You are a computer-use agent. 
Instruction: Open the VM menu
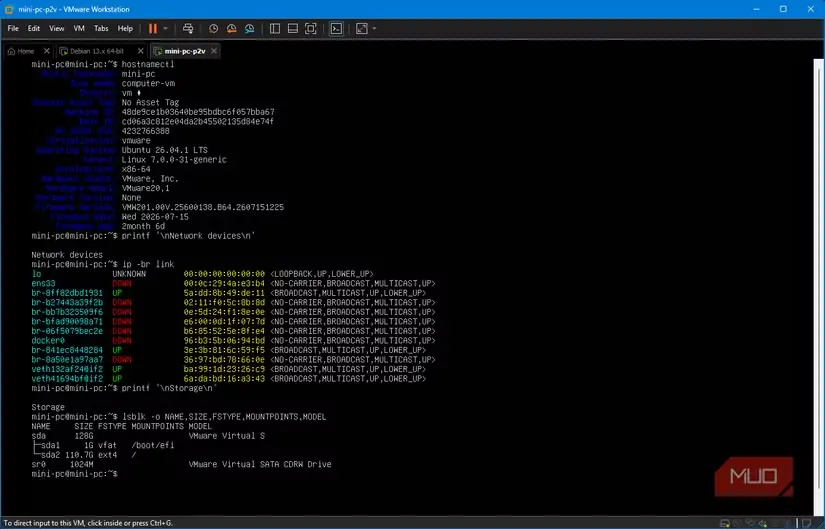click(79, 28)
